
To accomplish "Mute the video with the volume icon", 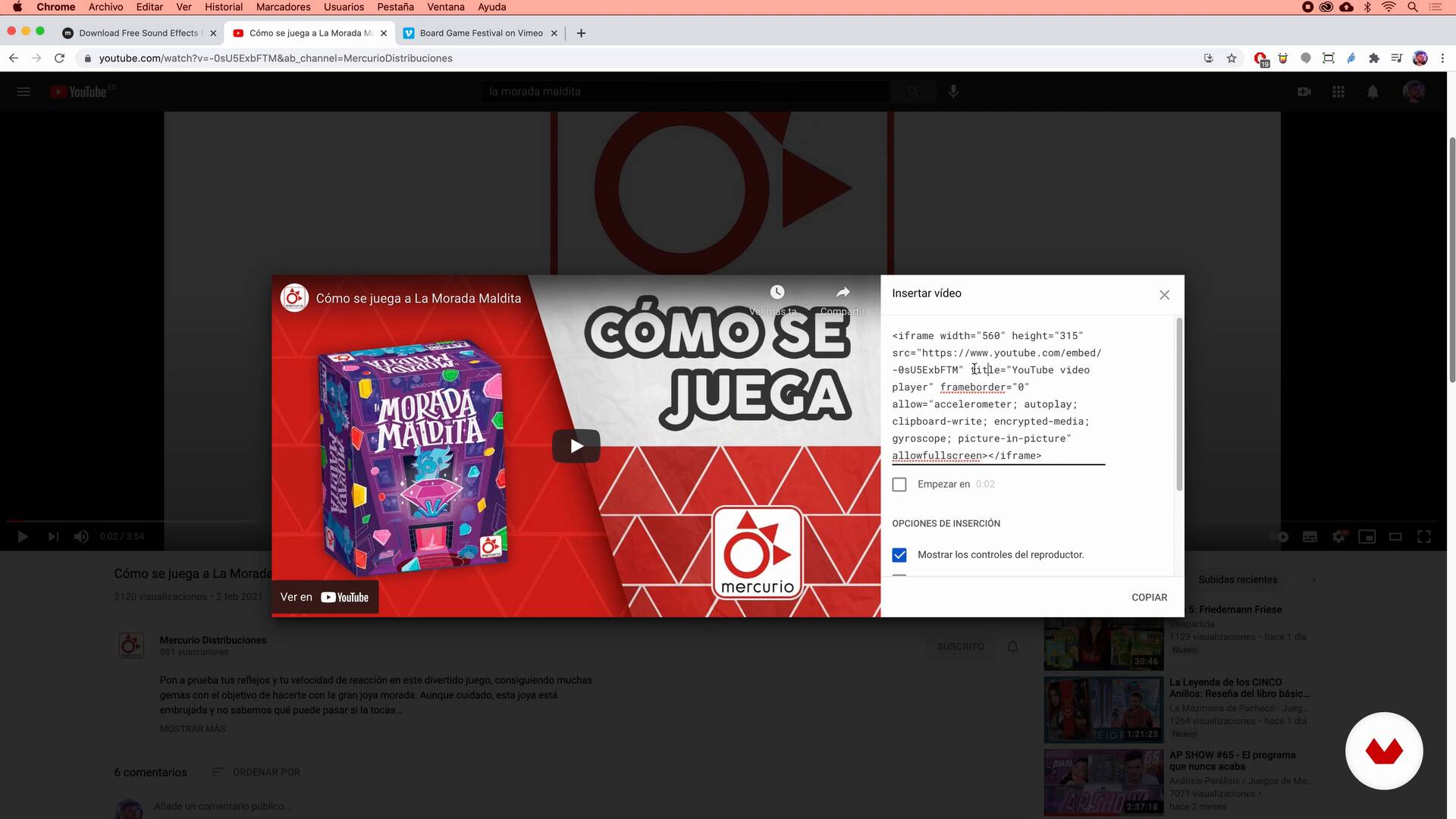I will 81,537.
